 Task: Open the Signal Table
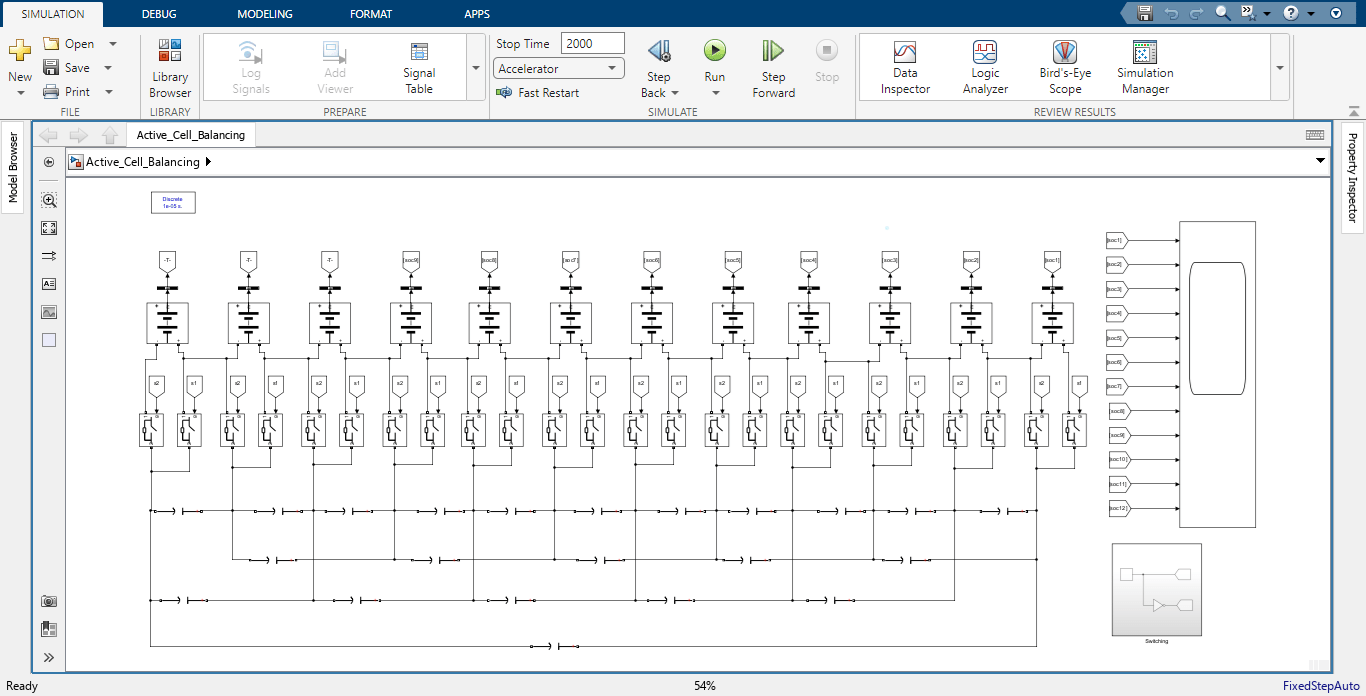419,68
